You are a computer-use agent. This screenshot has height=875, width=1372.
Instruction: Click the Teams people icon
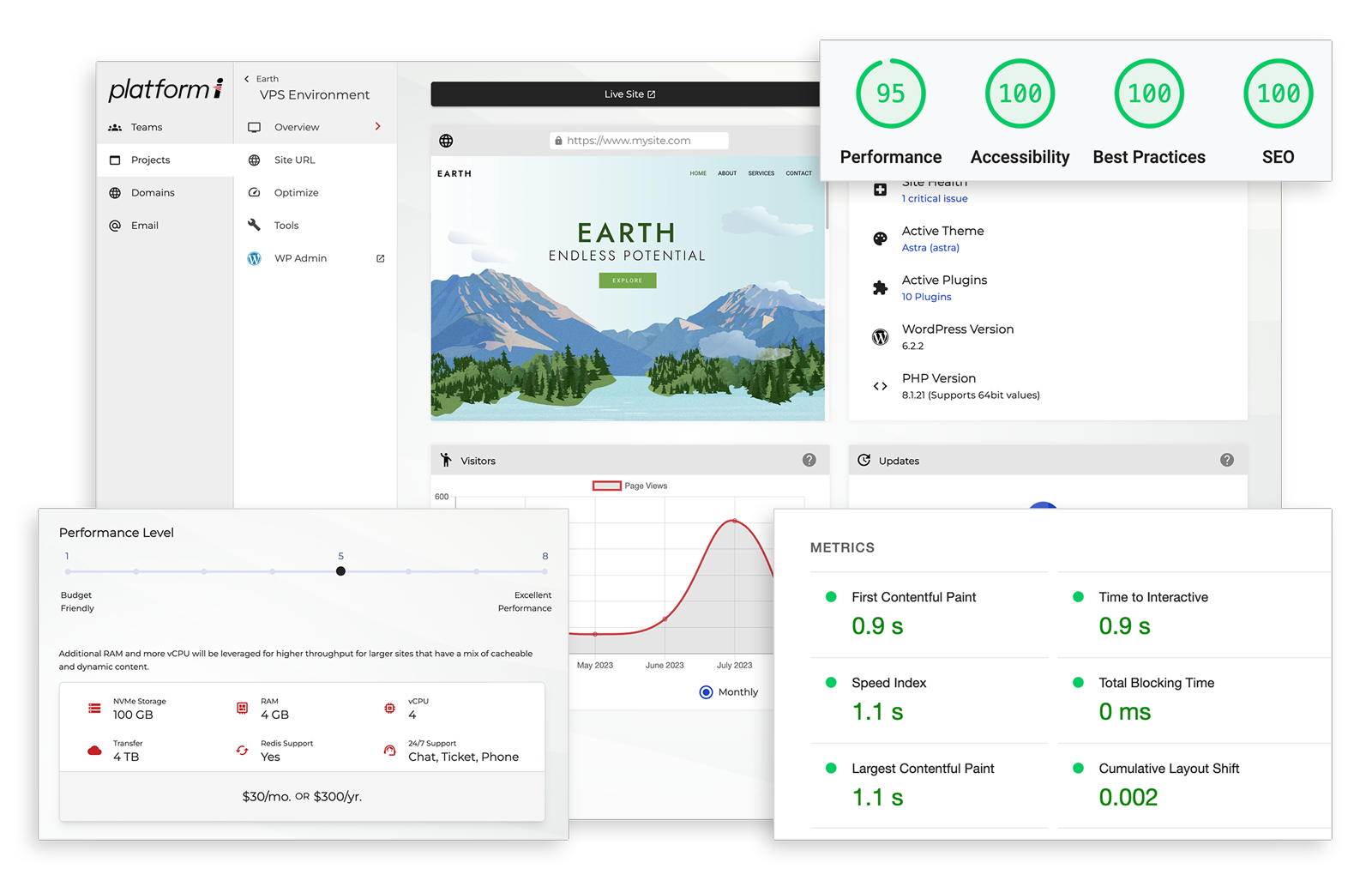tap(115, 128)
